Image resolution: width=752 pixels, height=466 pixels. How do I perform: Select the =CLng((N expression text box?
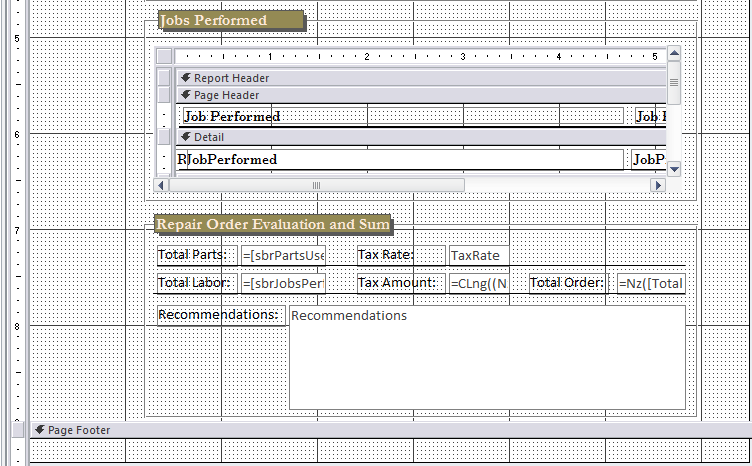coord(479,283)
